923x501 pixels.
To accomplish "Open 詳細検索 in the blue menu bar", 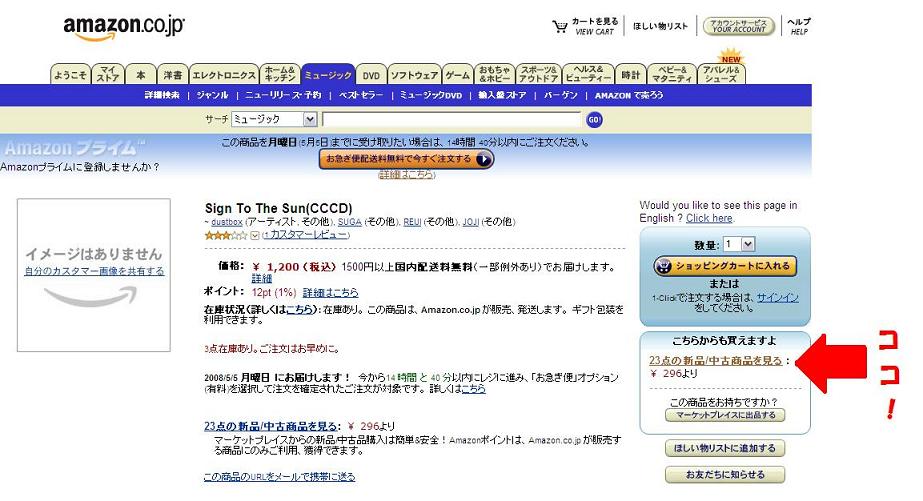I will click(x=162, y=95).
